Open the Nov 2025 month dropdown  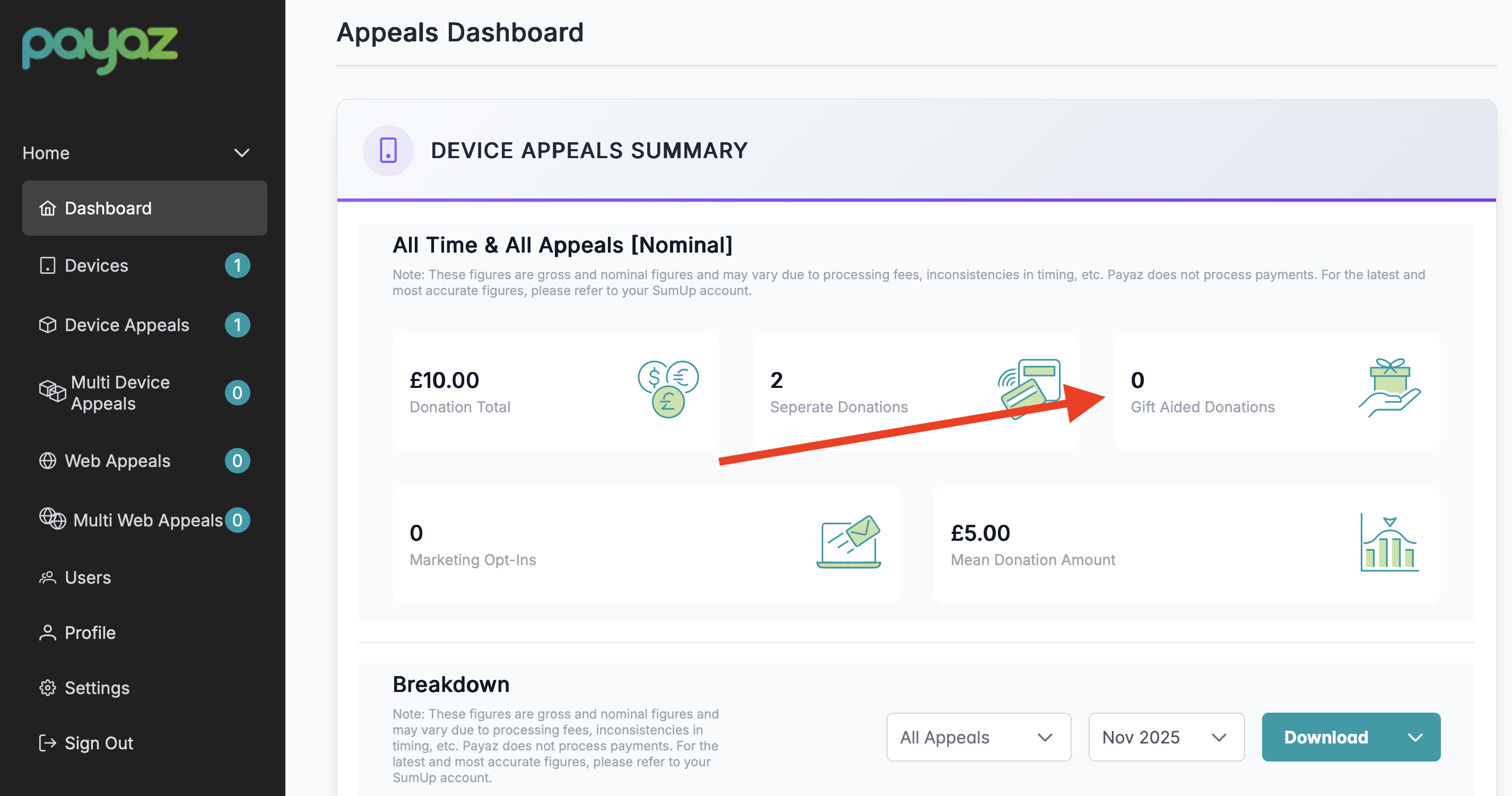(1166, 737)
